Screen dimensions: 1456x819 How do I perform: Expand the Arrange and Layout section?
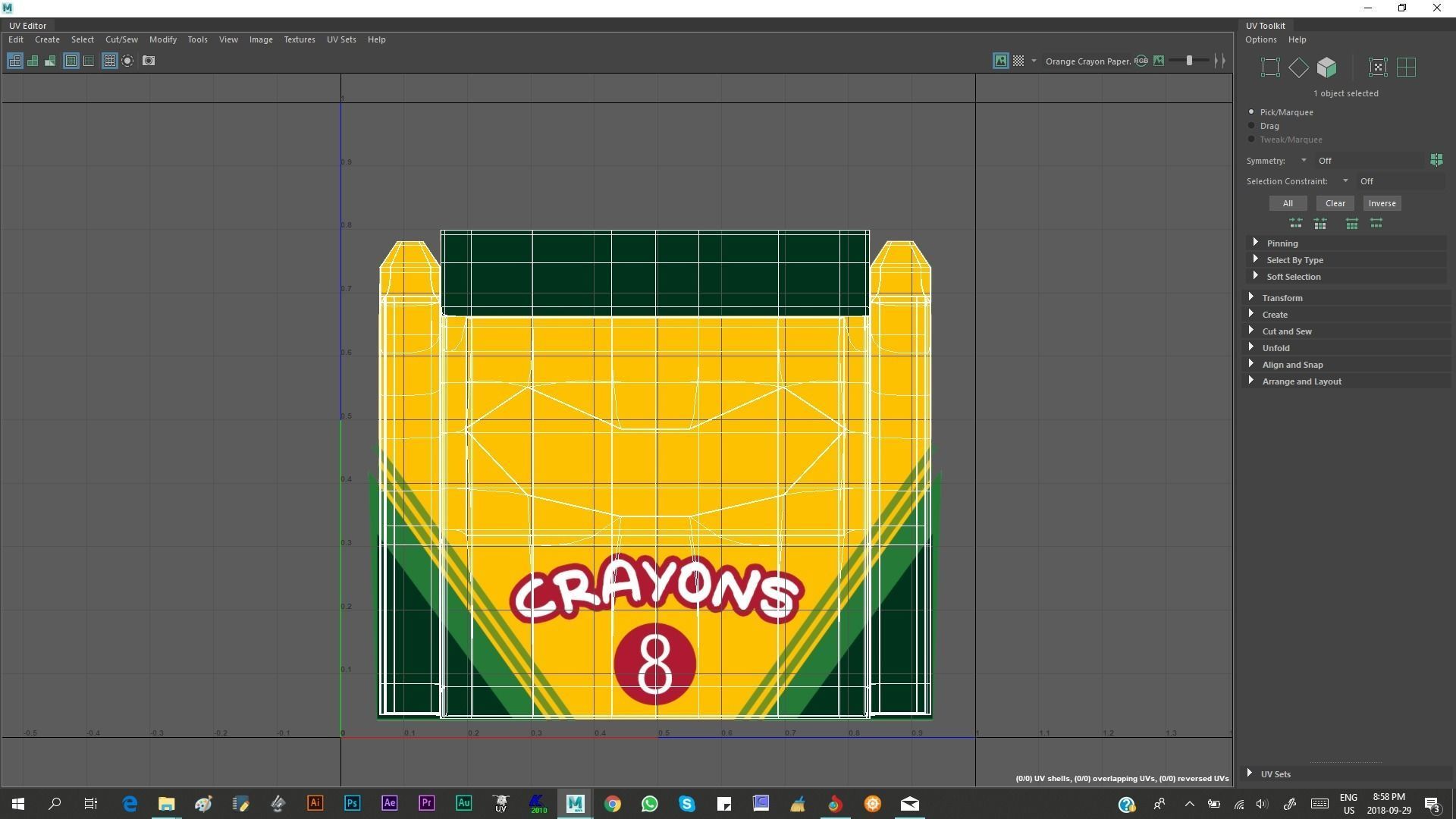pos(1347,381)
